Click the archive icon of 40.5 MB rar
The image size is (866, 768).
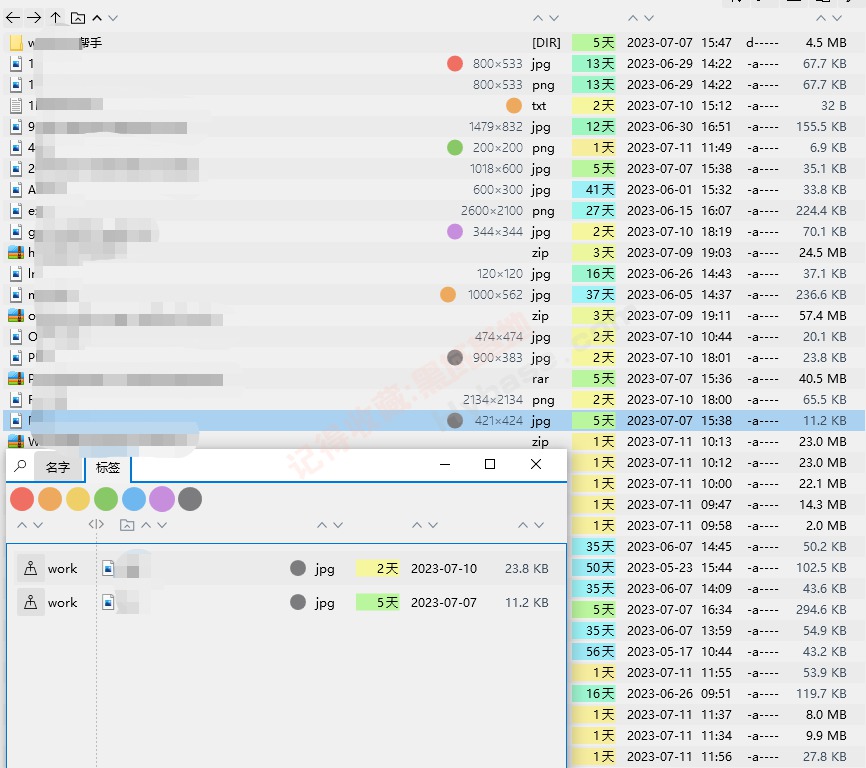(16, 378)
